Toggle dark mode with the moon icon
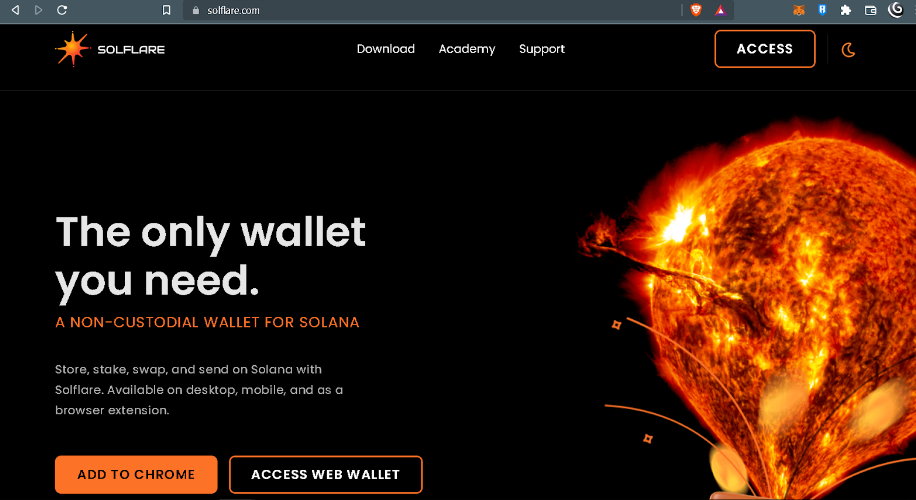Image resolution: width=916 pixels, height=500 pixels. pyautogui.click(x=848, y=50)
